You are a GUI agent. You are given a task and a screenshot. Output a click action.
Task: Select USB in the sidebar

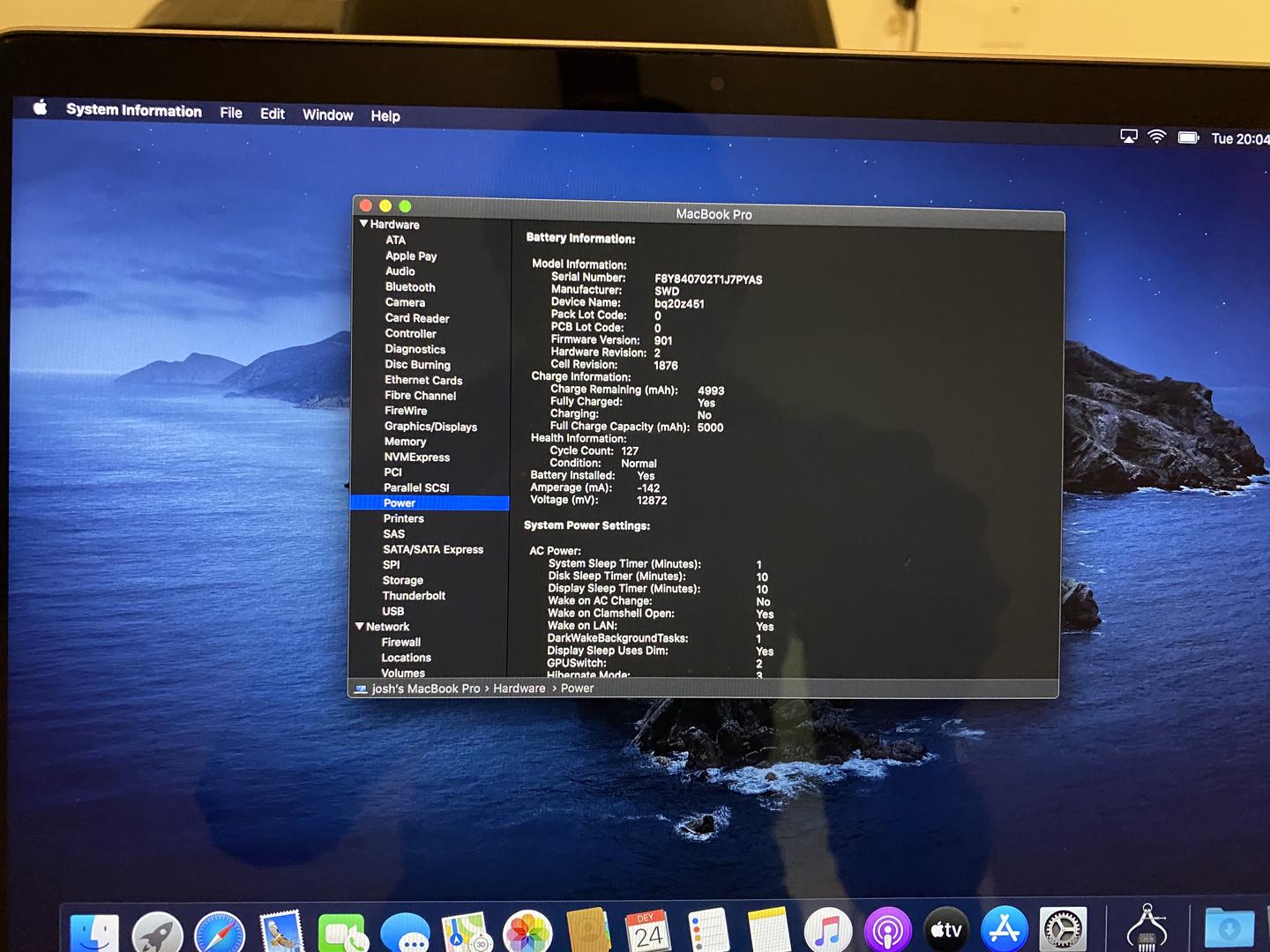[393, 611]
